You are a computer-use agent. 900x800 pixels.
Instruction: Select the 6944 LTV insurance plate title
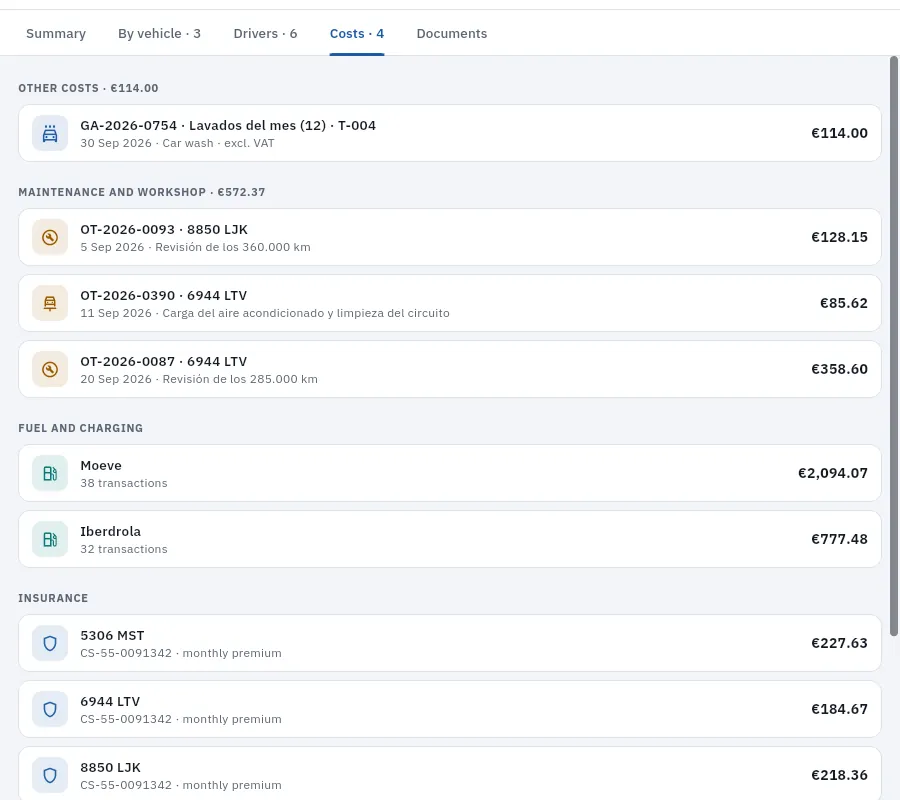(110, 701)
